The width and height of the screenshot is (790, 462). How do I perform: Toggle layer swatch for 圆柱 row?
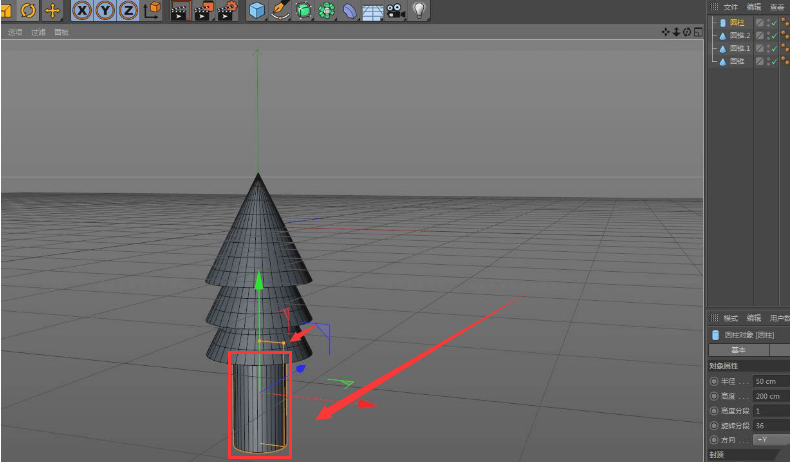760,23
